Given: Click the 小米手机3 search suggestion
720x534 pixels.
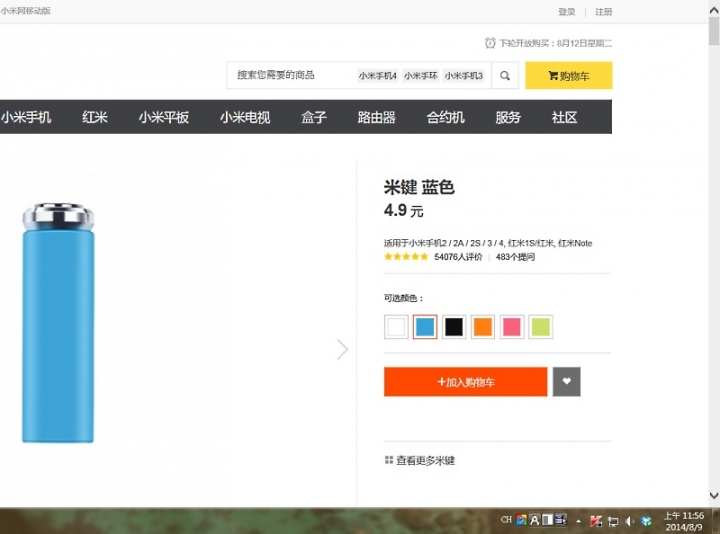Looking at the screenshot, I should point(463,75).
